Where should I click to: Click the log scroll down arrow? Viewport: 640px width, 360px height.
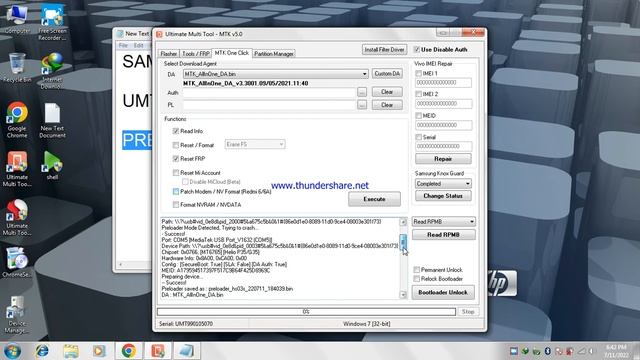(x=403, y=295)
